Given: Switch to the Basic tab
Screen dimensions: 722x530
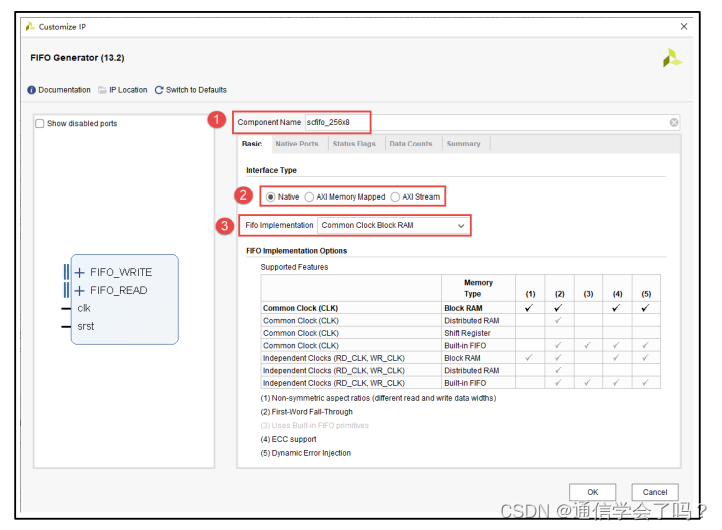Looking at the screenshot, I should (x=252, y=144).
